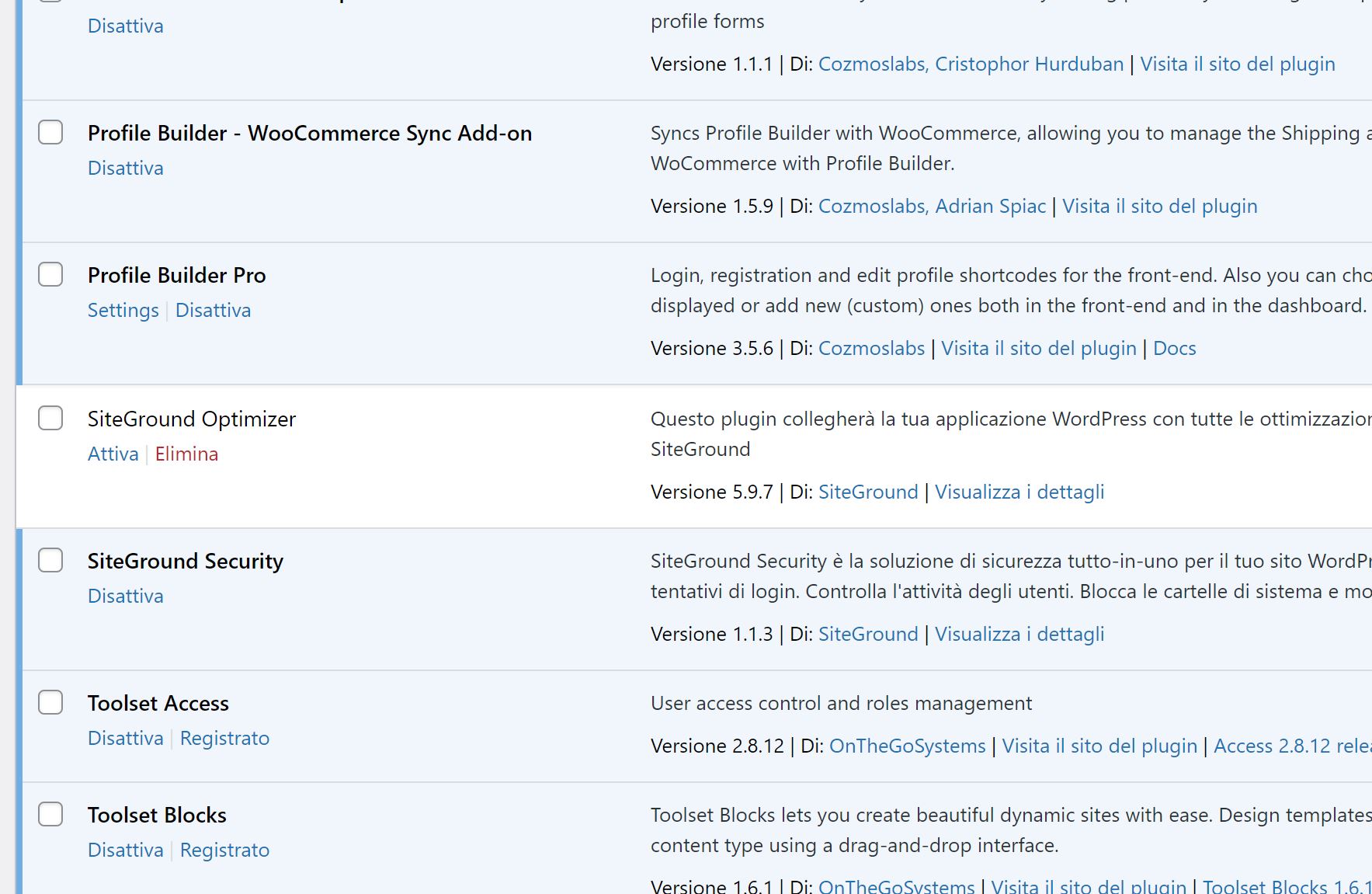Click the Versione 3.5.6 text
This screenshot has width=1372, height=894.
[712, 348]
